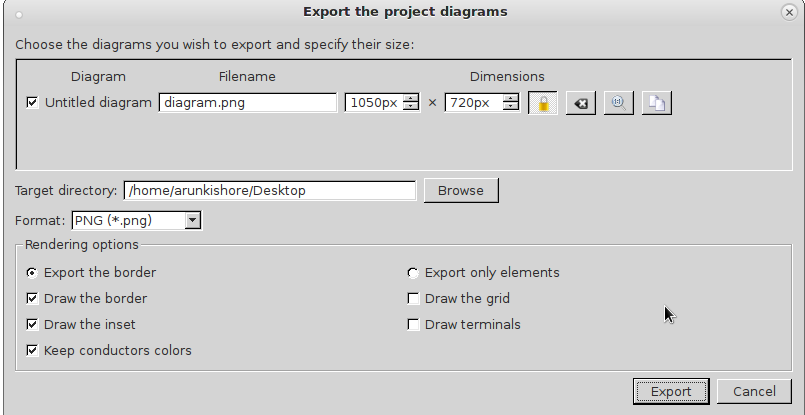The height and width of the screenshot is (415, 805).
Task: Click the Target directory path field
Action: [270, 191]
